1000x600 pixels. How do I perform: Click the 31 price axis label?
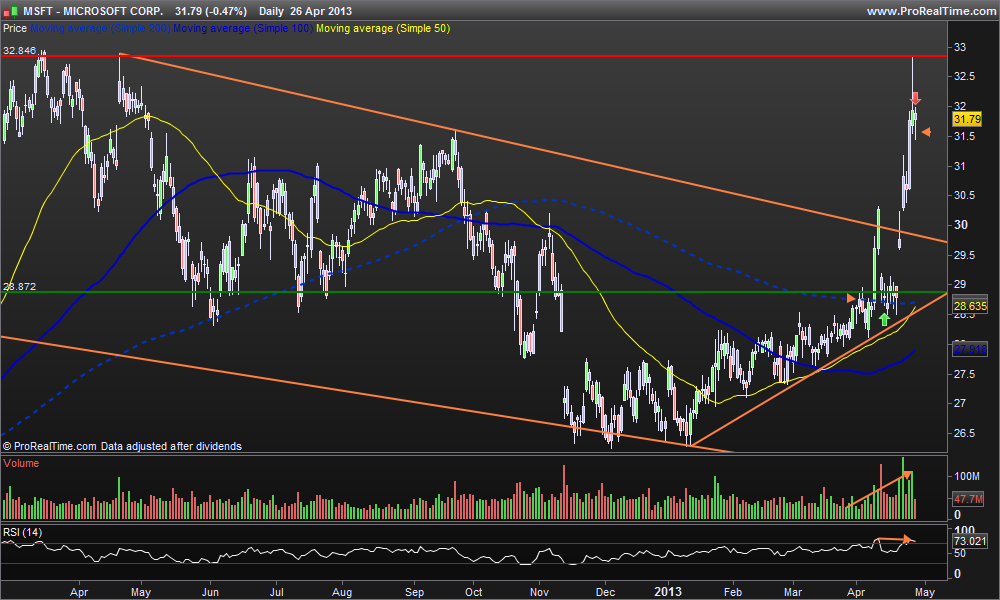click(960, 166)
